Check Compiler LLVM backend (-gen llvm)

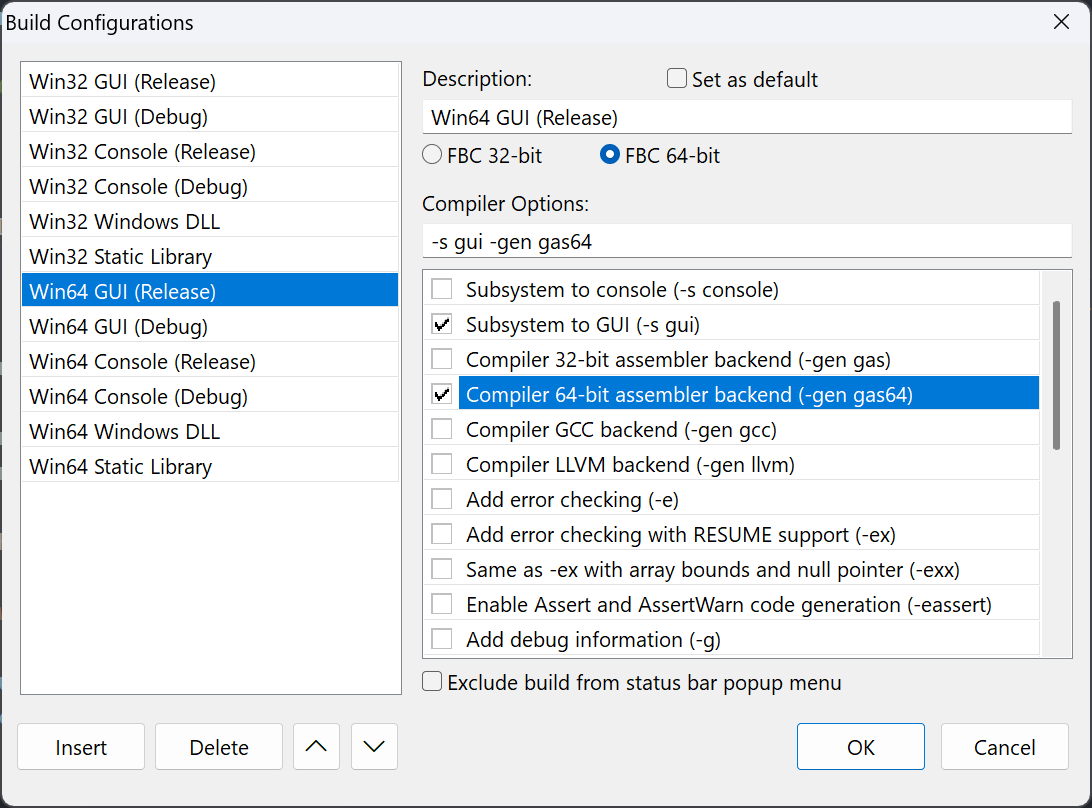pyautogui.click(x=442, y=464)
